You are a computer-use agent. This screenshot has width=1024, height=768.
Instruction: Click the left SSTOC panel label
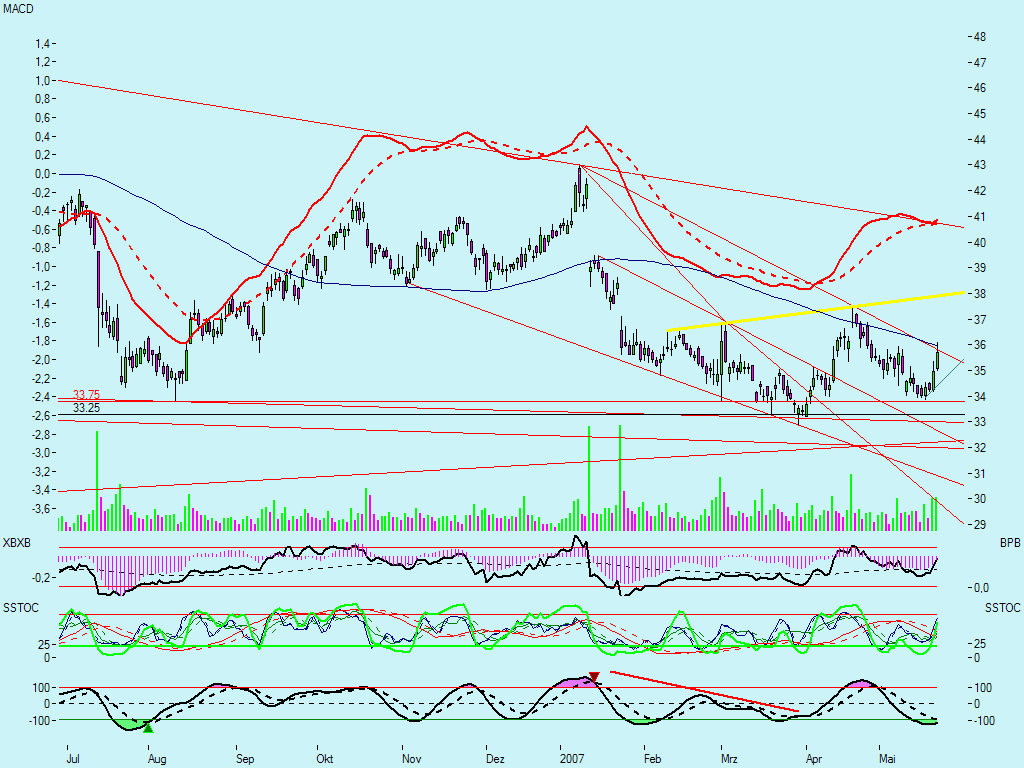[21, 607]
